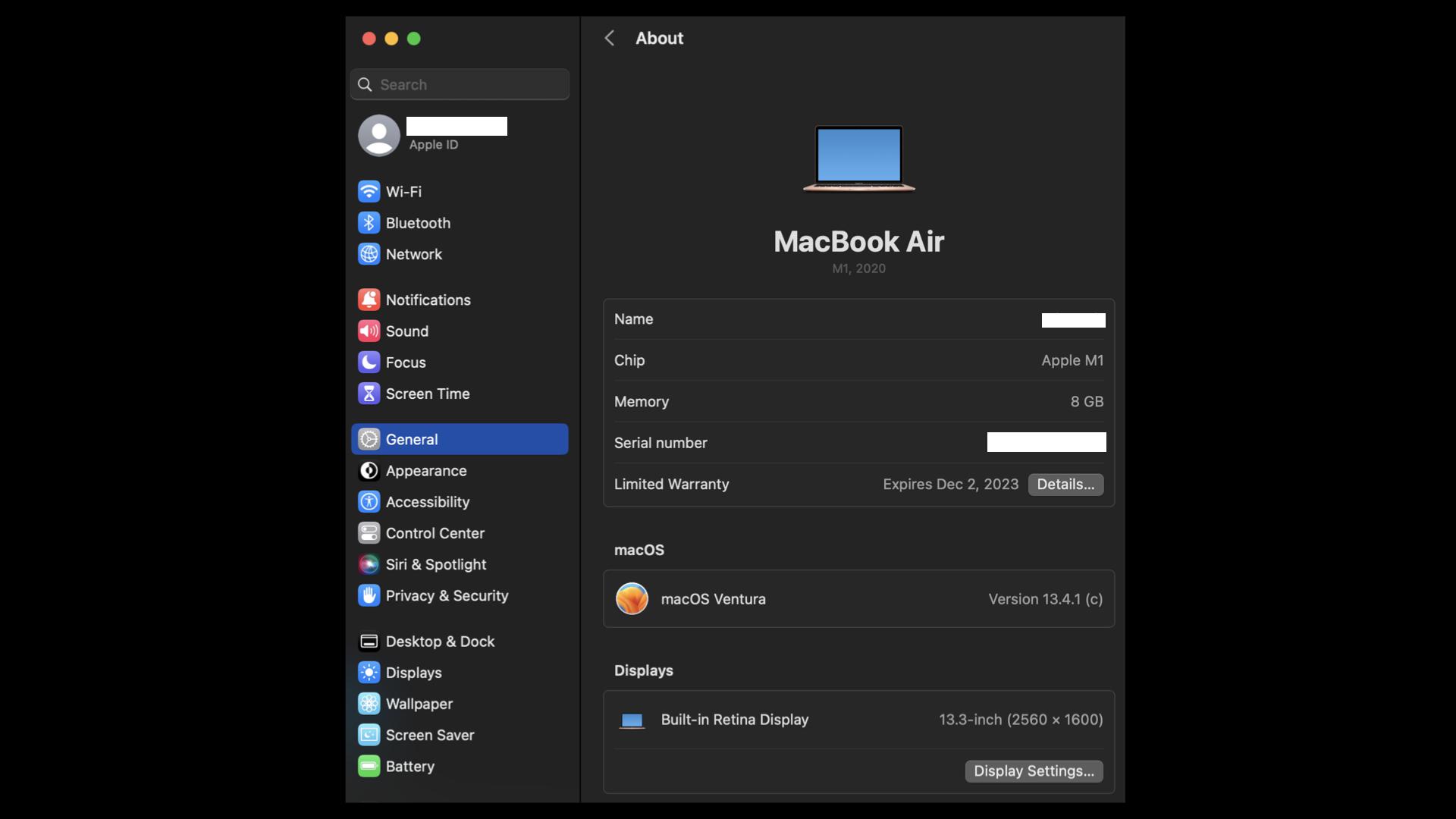Click the Screen Saver icon

click(369, 735)
